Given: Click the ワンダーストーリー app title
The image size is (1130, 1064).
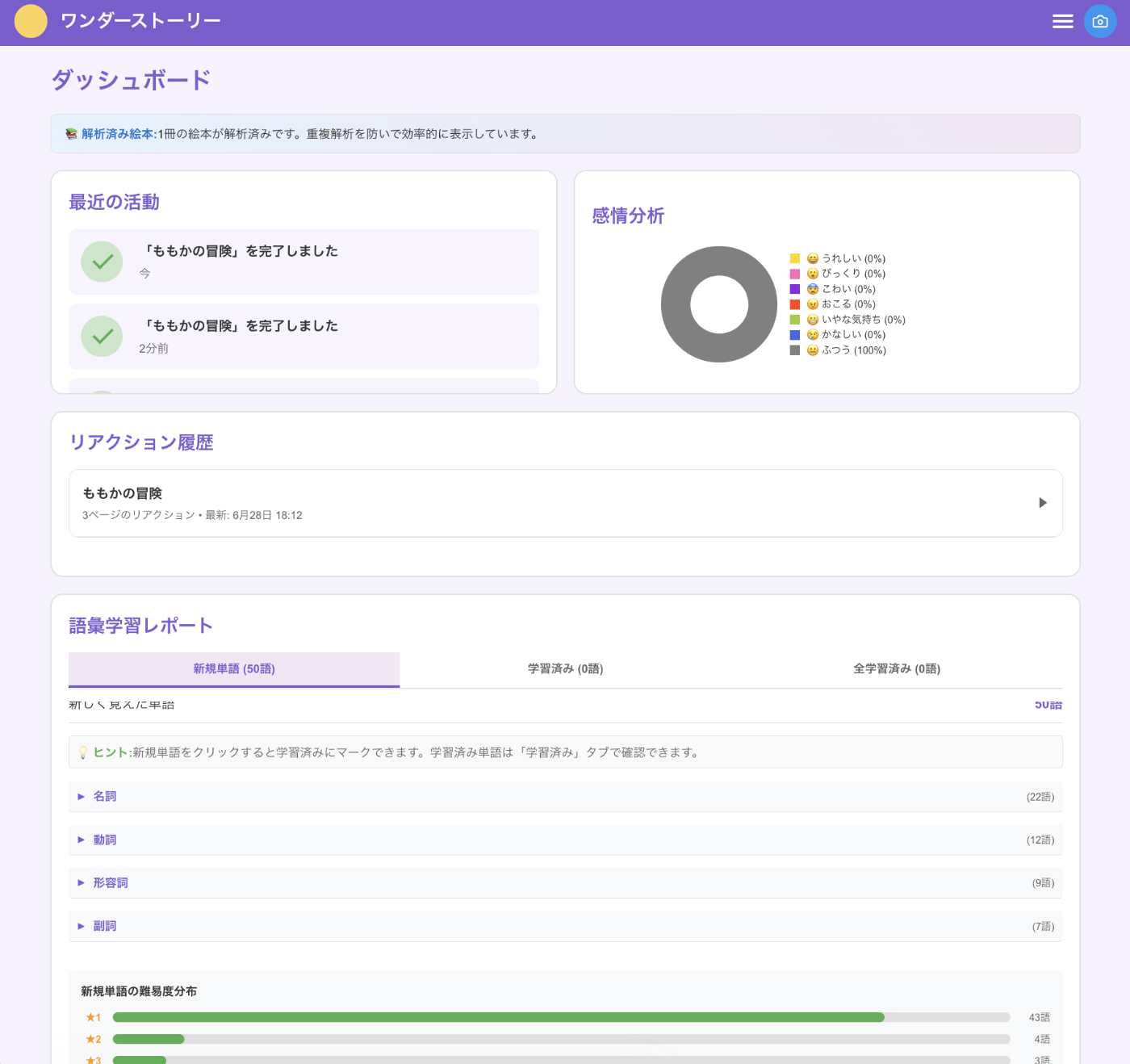Looking at the screenshot, I should (140, 21).
